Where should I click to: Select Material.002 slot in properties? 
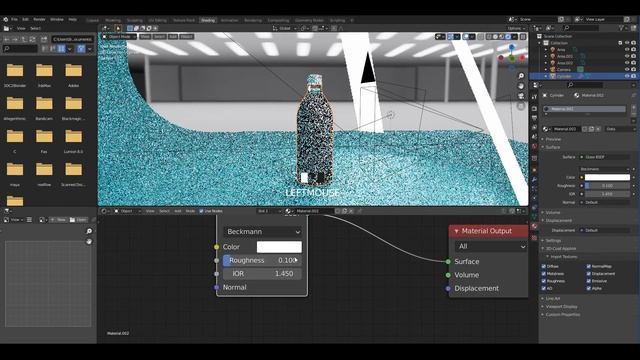point(584,109)
